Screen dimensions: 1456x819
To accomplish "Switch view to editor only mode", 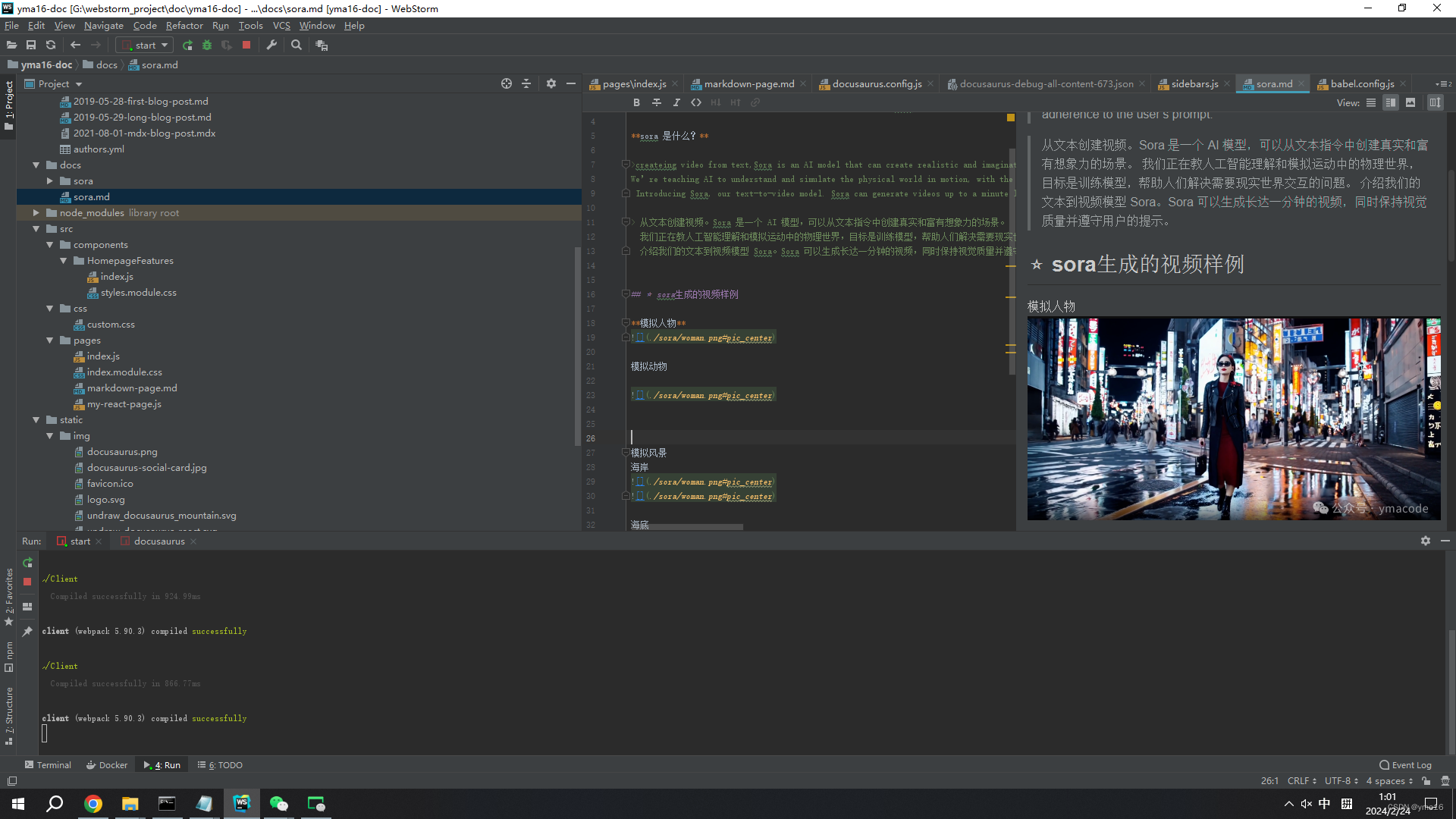I will [1371, 102].
